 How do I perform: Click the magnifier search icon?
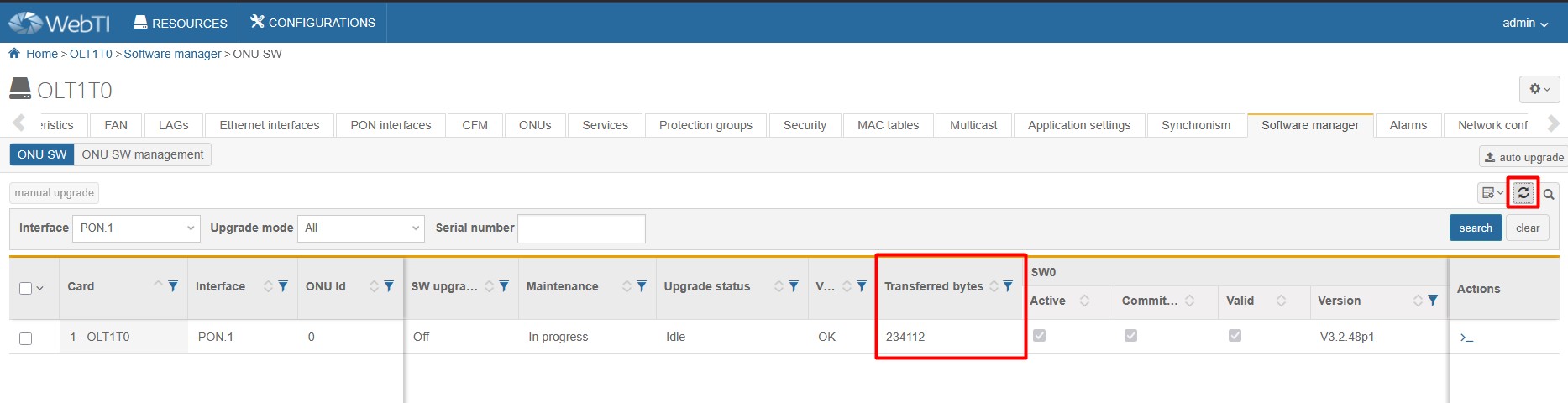pyautogui.click(x=1549, y=194)
